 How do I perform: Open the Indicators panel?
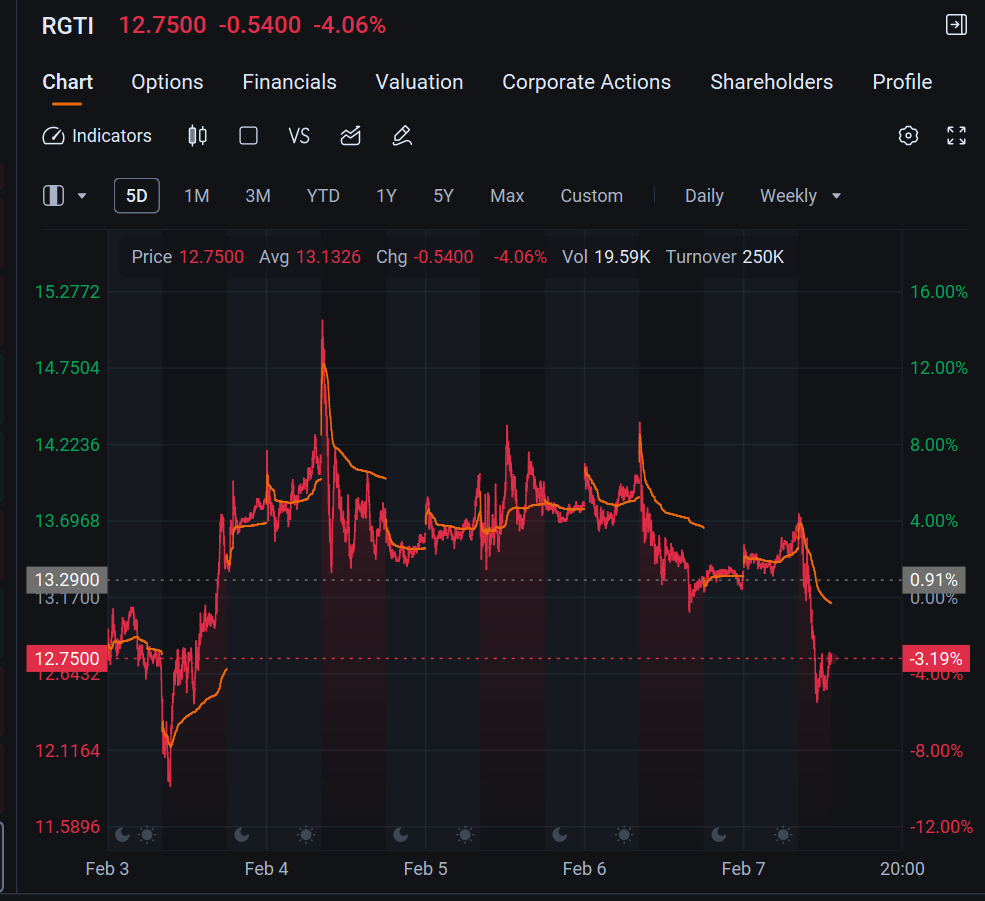(97, 136)
